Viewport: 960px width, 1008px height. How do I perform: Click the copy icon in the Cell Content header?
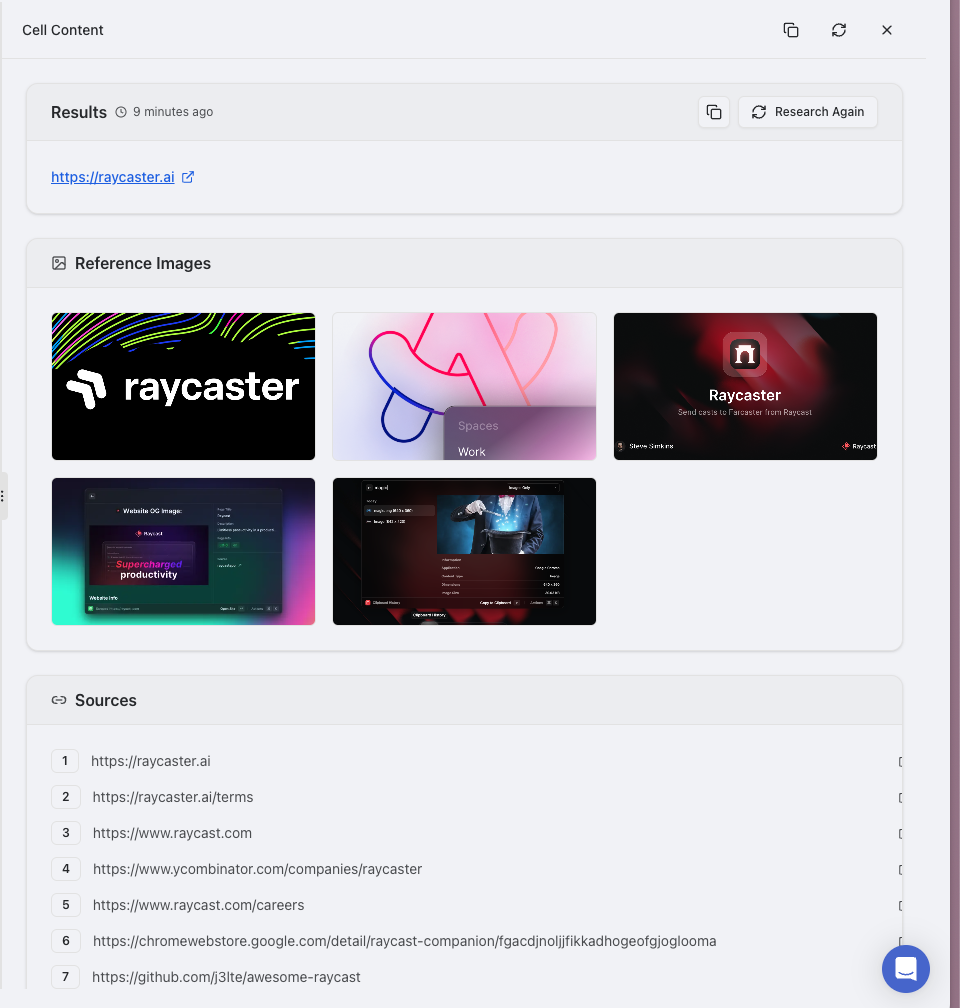791,30
